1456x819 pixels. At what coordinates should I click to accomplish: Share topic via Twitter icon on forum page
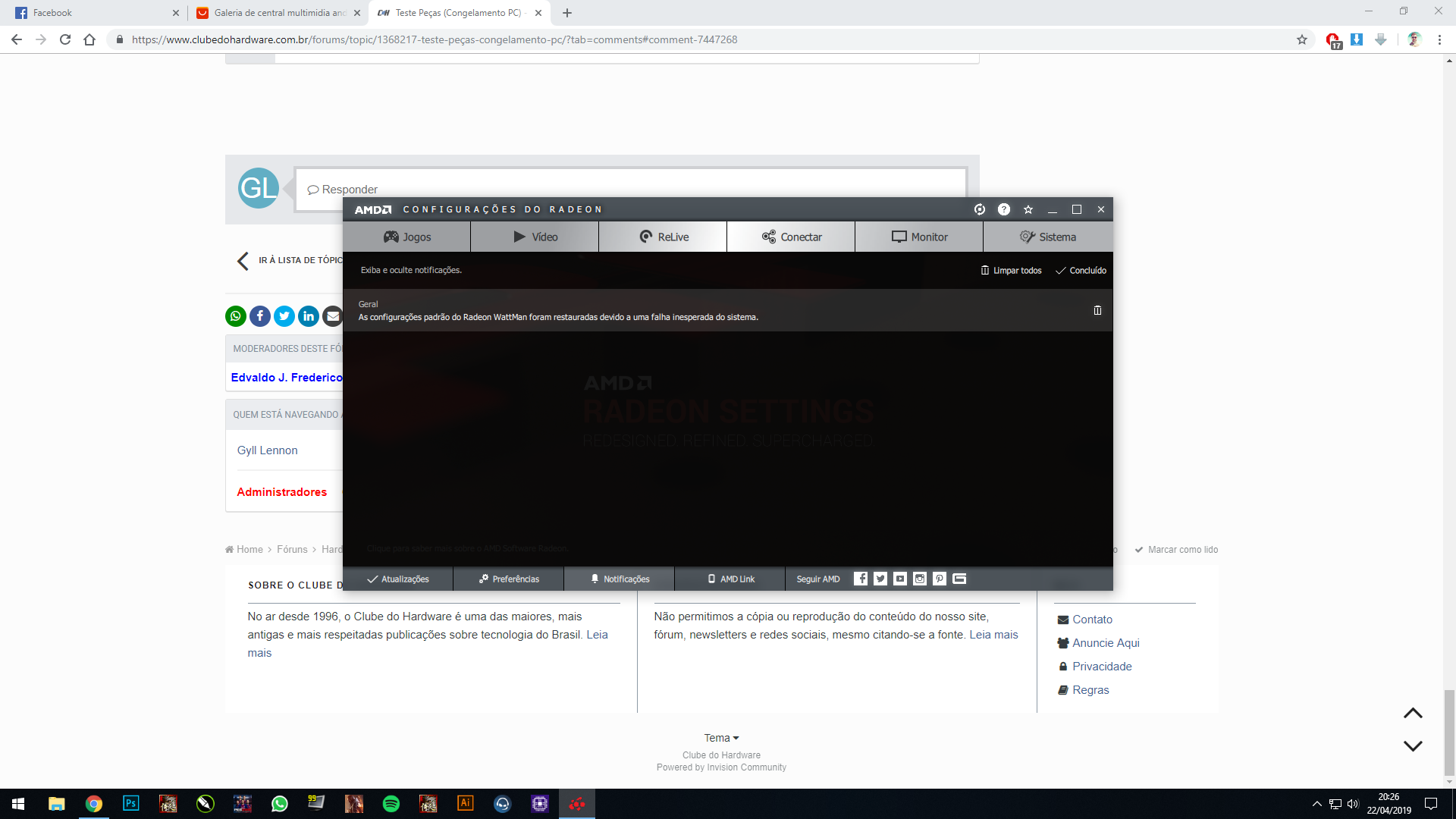(284, 316)
